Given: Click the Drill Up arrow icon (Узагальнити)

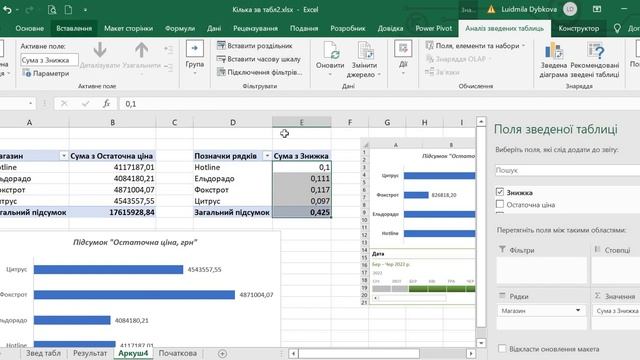Looking at the screenshot, I should pyautogui.click(x=141, y=50).
